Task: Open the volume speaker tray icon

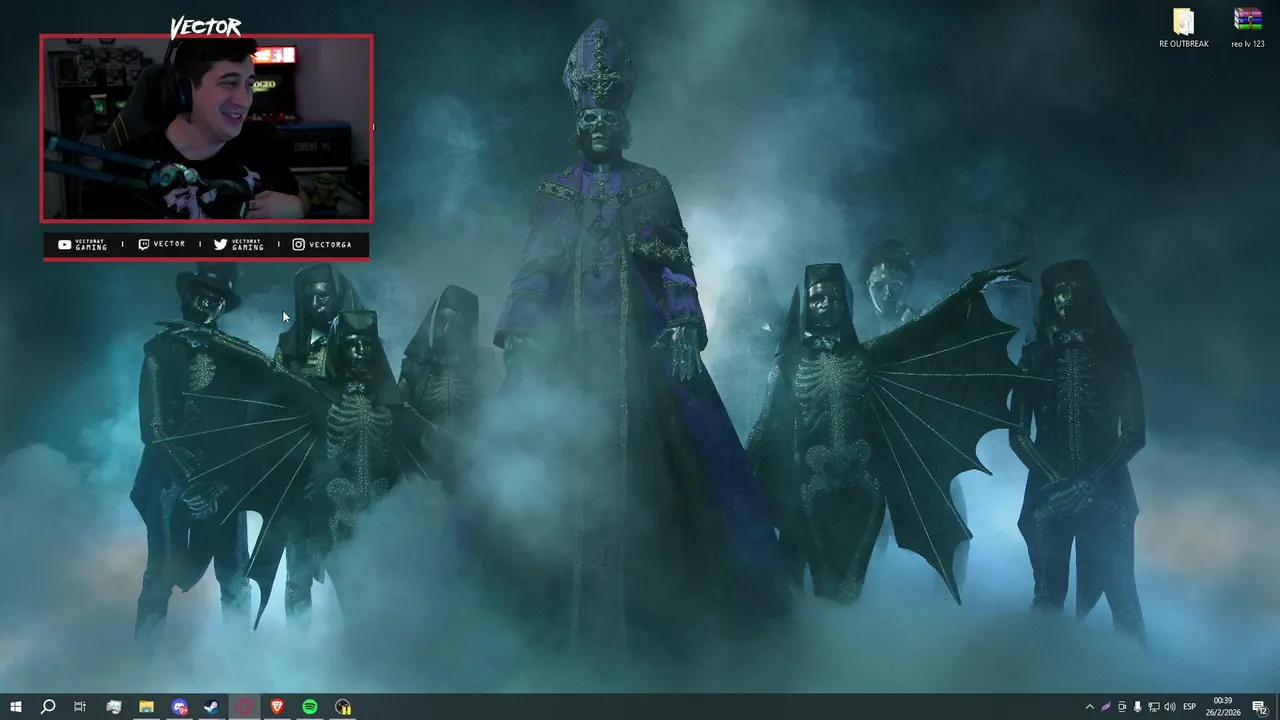Action: pos(1169,707)
